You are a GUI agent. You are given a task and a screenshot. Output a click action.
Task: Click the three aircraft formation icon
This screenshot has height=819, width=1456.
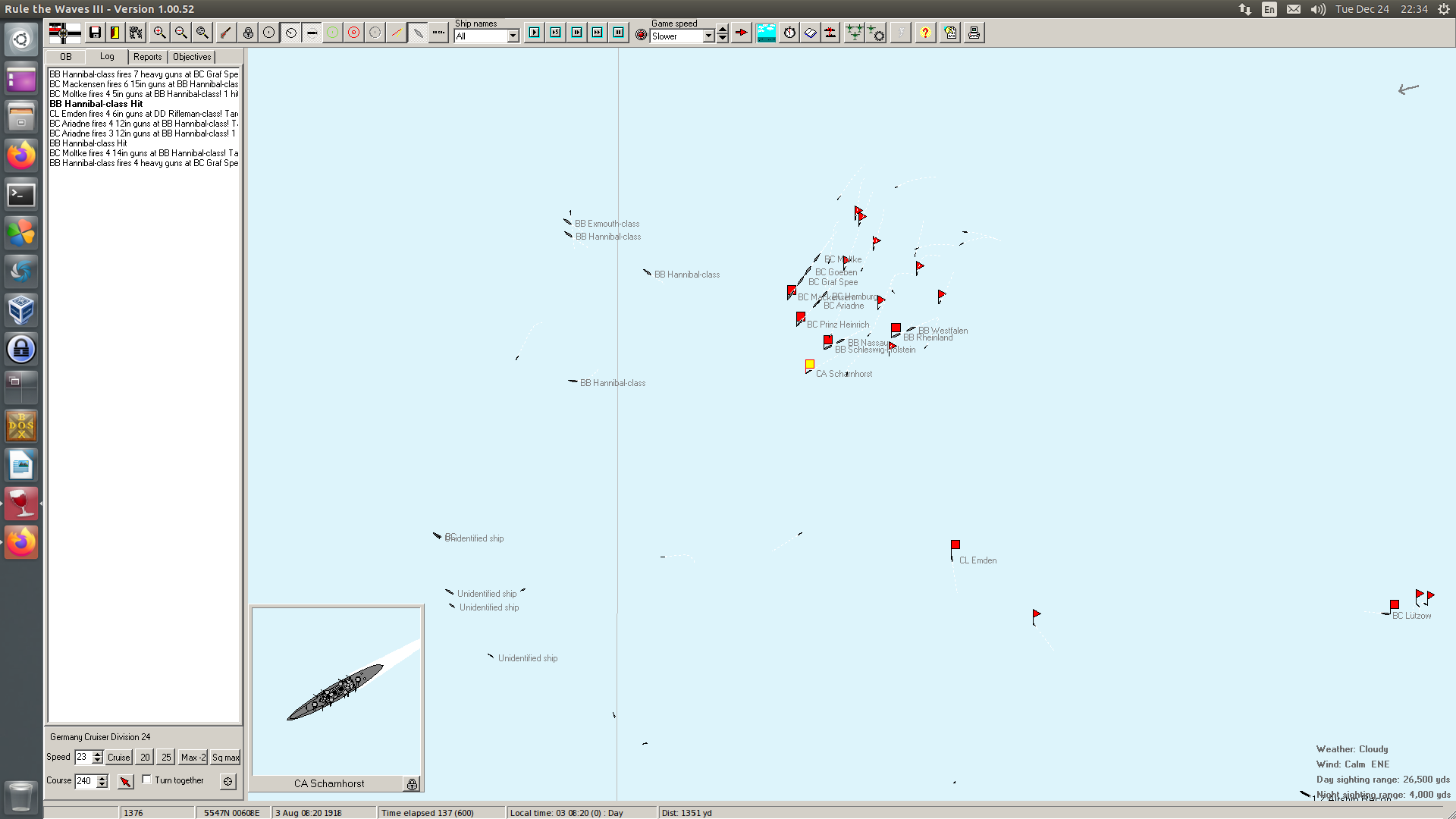click(x=854, y=33)
